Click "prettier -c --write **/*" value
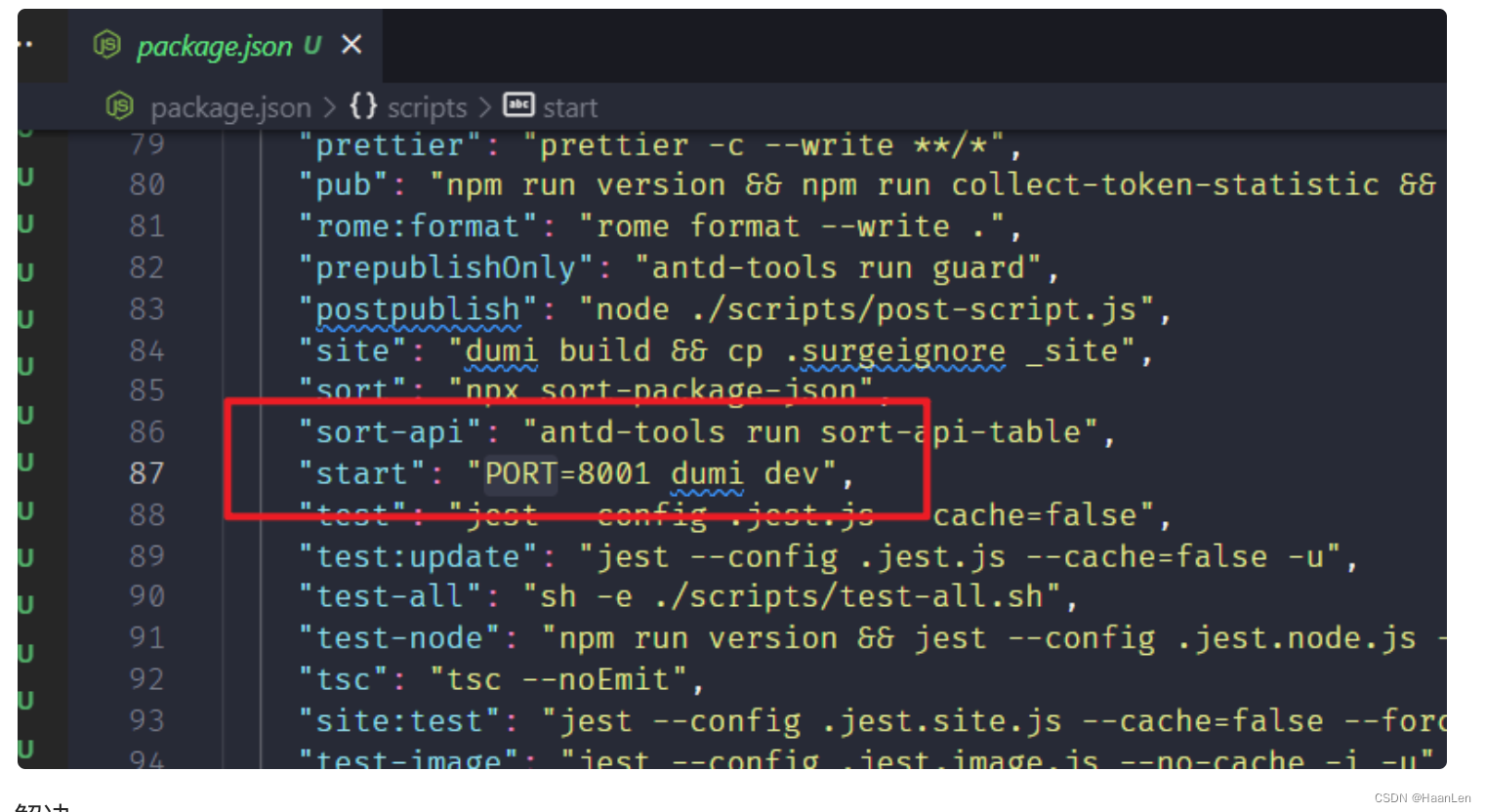 (764, 145)
